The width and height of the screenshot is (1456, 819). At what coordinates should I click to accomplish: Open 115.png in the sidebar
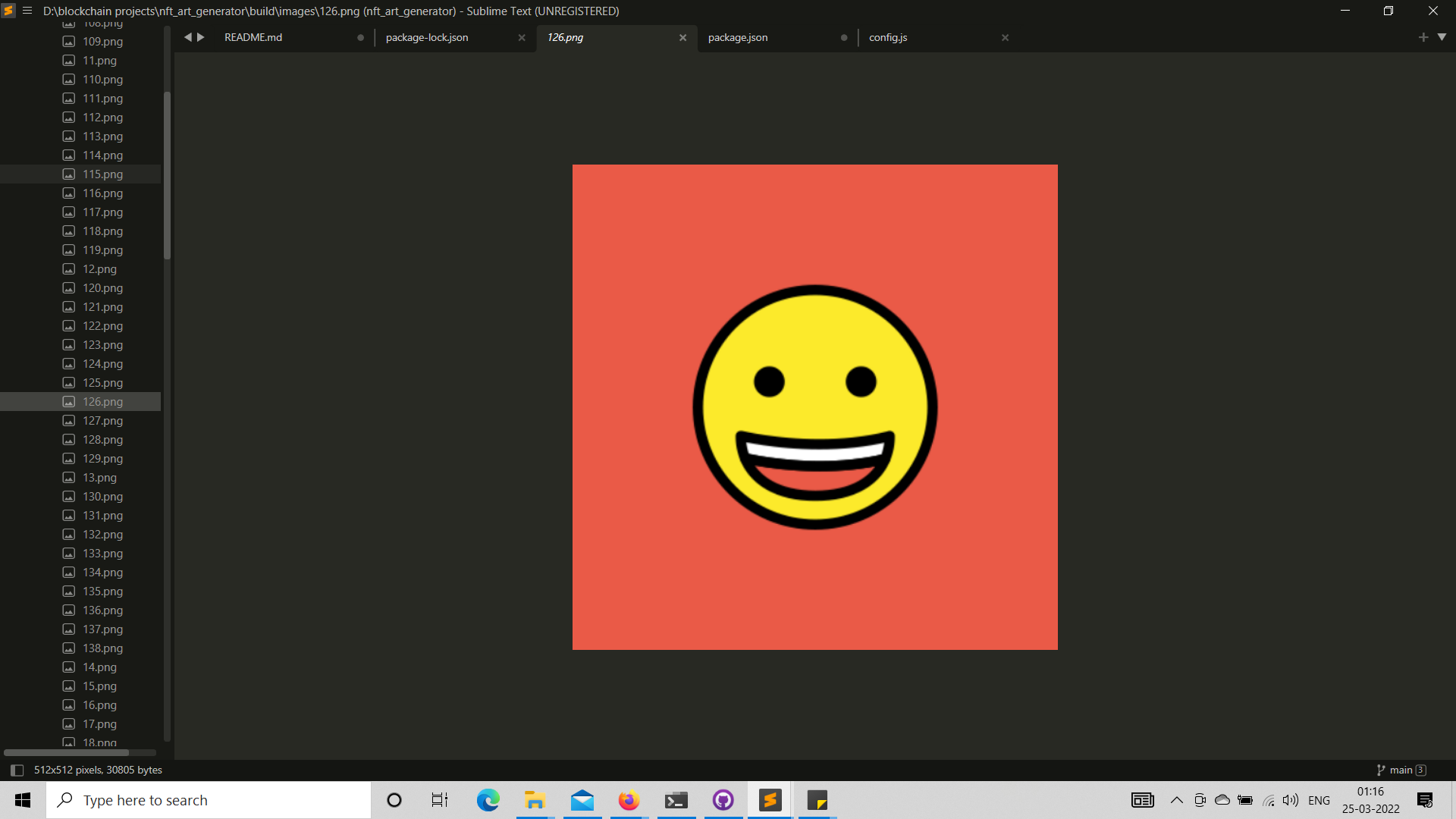pos(102,174)
